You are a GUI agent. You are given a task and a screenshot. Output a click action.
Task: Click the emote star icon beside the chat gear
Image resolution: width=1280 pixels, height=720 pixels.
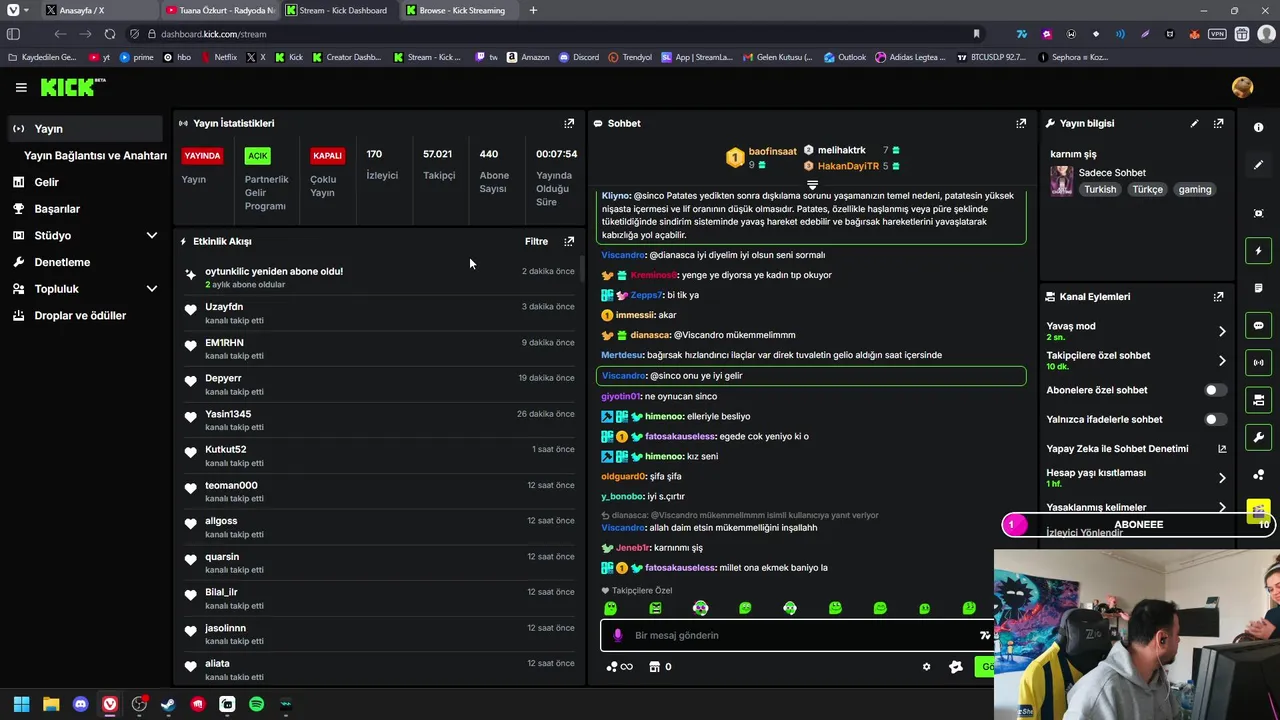955,667
